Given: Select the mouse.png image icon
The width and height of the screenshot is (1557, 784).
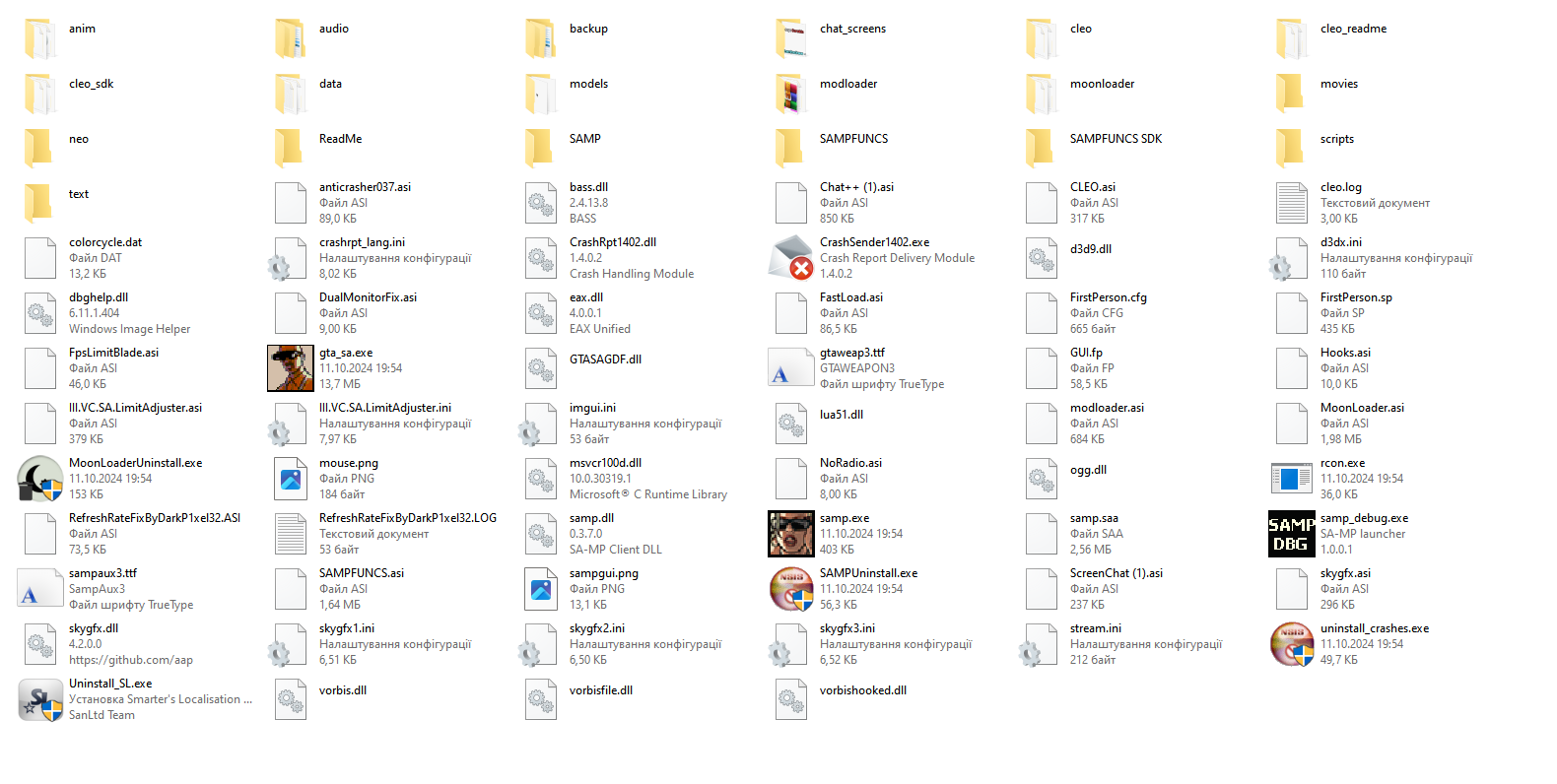Looking at the screenshot, I should pos(291,479).
